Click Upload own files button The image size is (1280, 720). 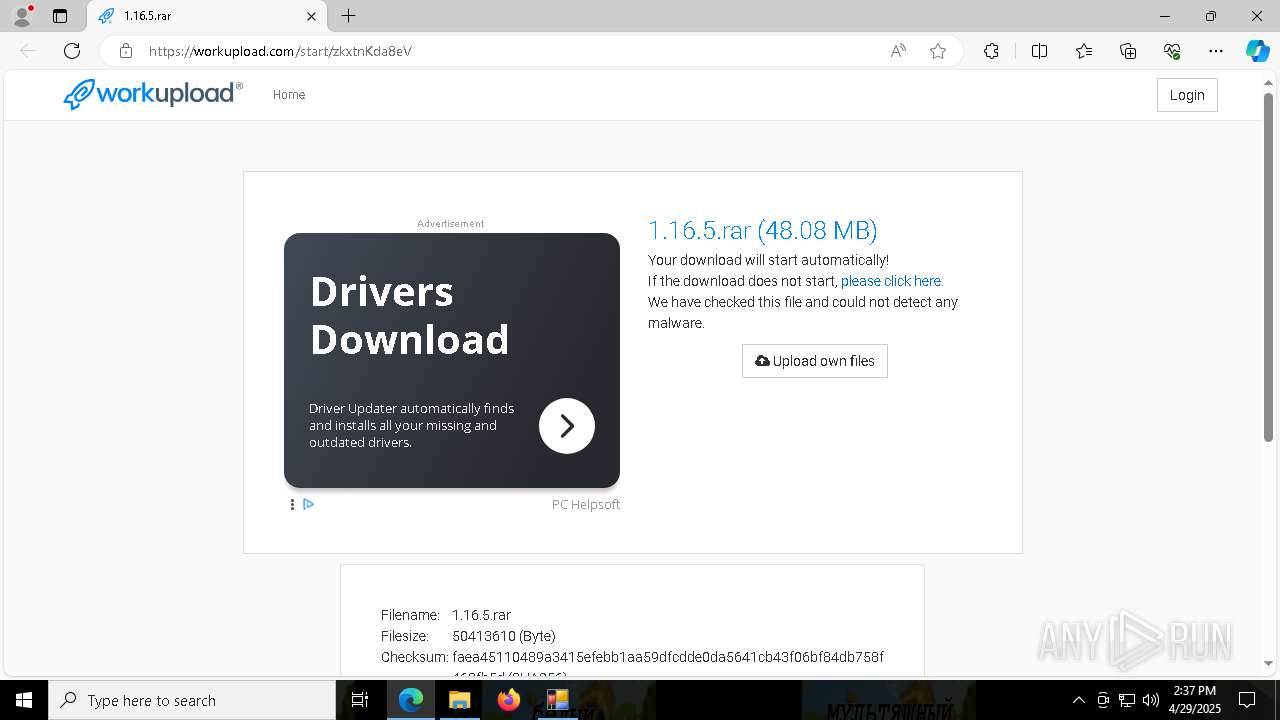[x=815, y=361]
